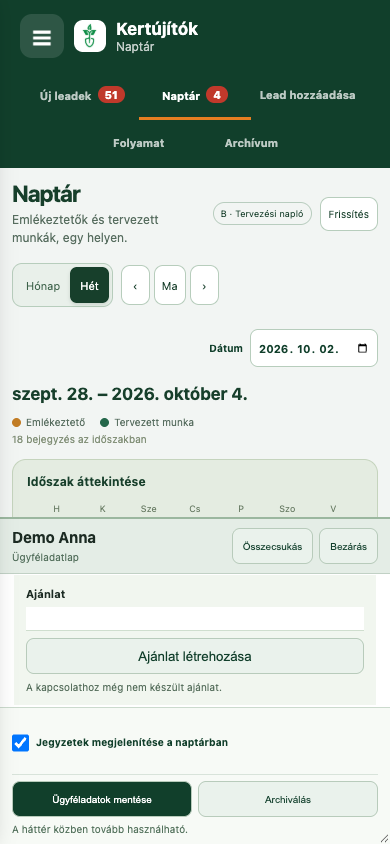Click the orange Emlékeztető legend dot
The height and width of the screenshot is (844, 390).
pyautogui.click(x=16, y=423)
